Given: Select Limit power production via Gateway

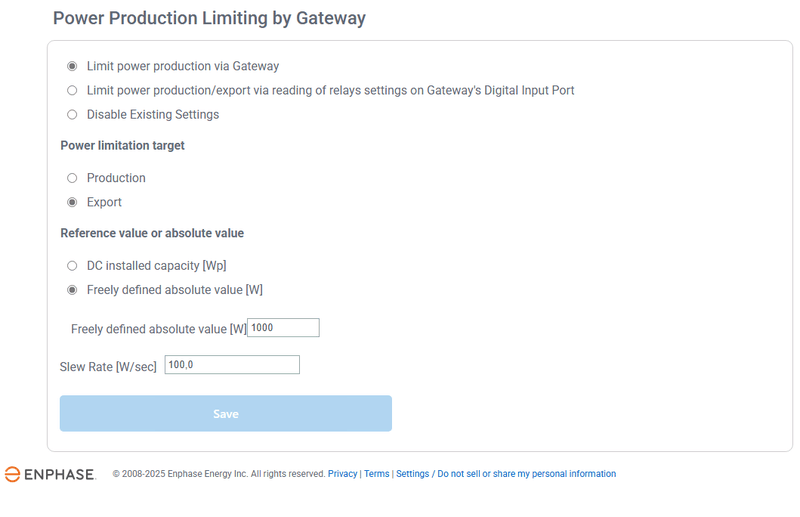Looking at the screenshot, I should point(72,66).
